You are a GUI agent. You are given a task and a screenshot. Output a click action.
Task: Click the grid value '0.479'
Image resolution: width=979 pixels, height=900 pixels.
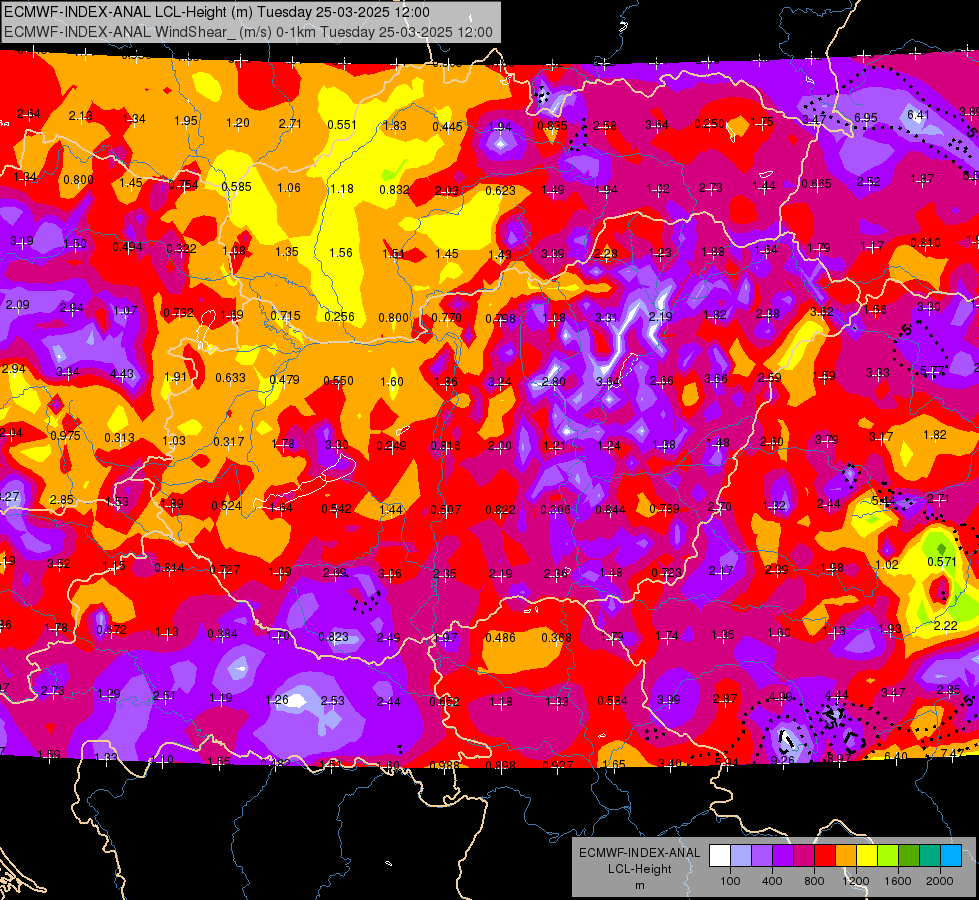[285, 380]
